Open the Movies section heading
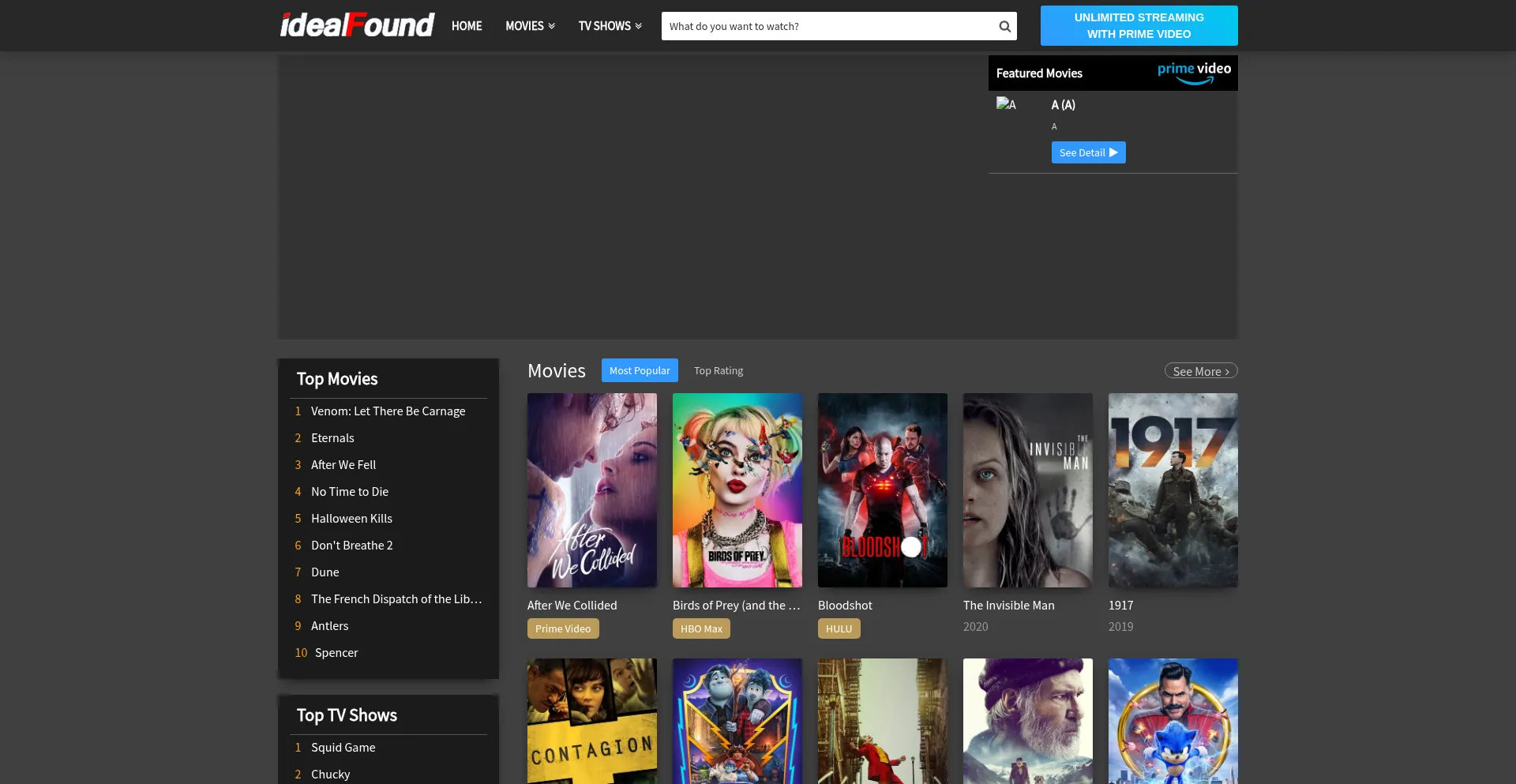This screenshot has width=1516, height=784. pyautogui.click(x=557, y=370)
